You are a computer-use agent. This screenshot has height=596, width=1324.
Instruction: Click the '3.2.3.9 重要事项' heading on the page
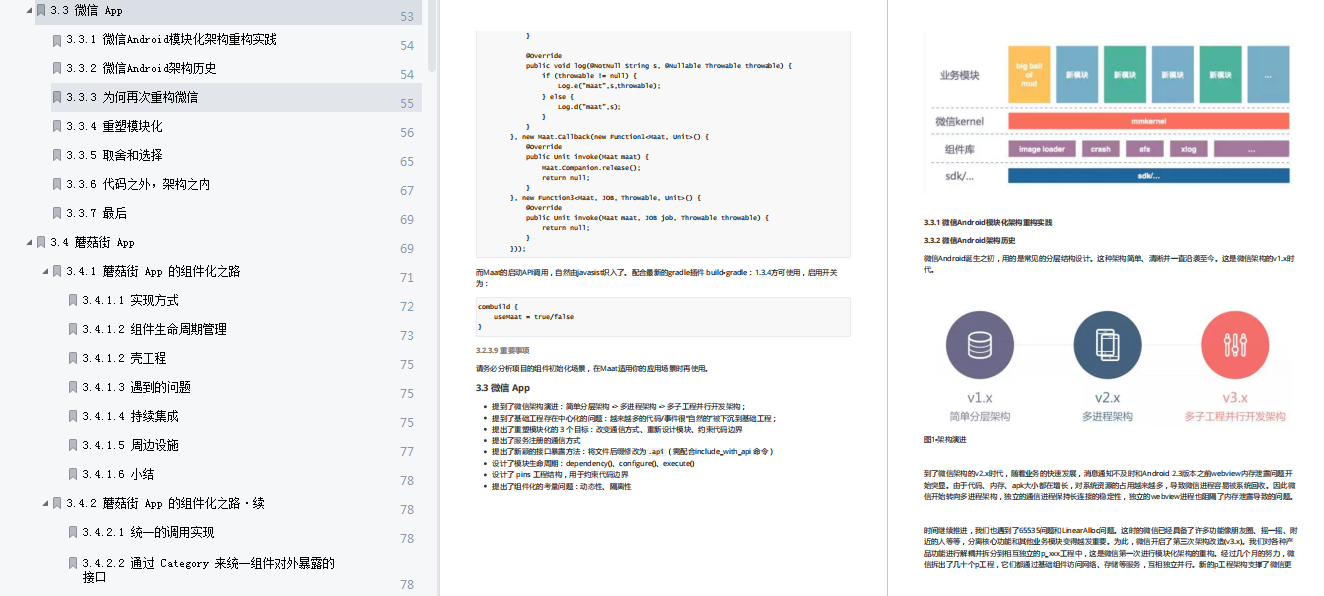[x=502, y=351]
